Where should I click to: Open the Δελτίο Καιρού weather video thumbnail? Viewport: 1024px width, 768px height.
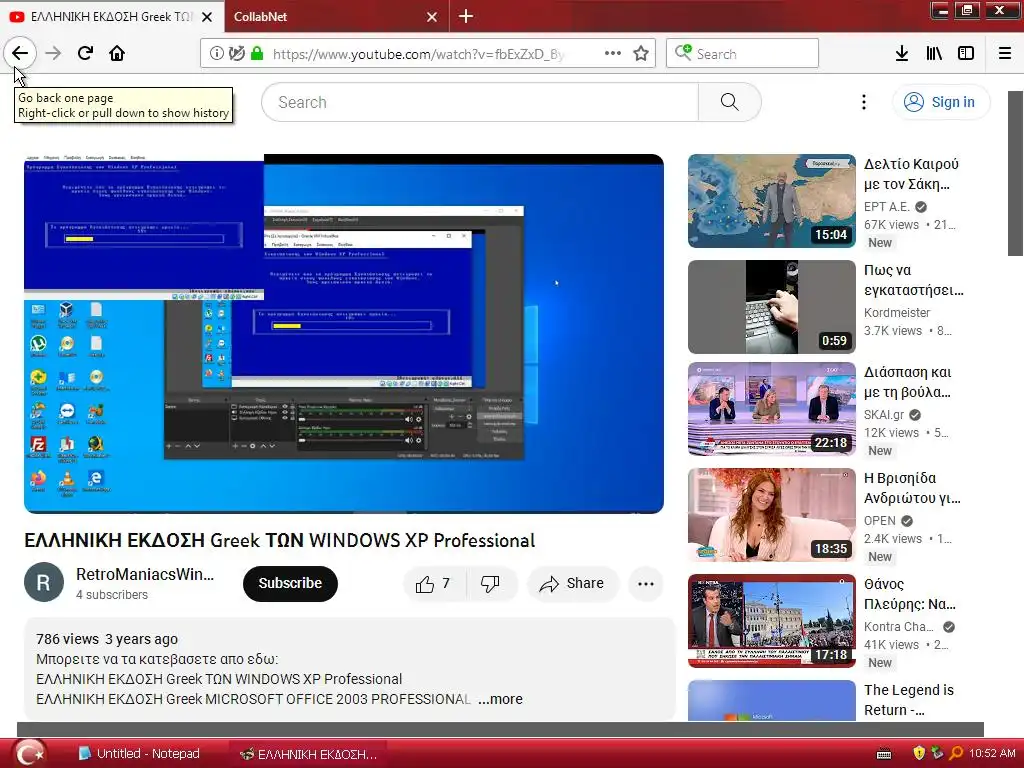click(x=771, y=200)
